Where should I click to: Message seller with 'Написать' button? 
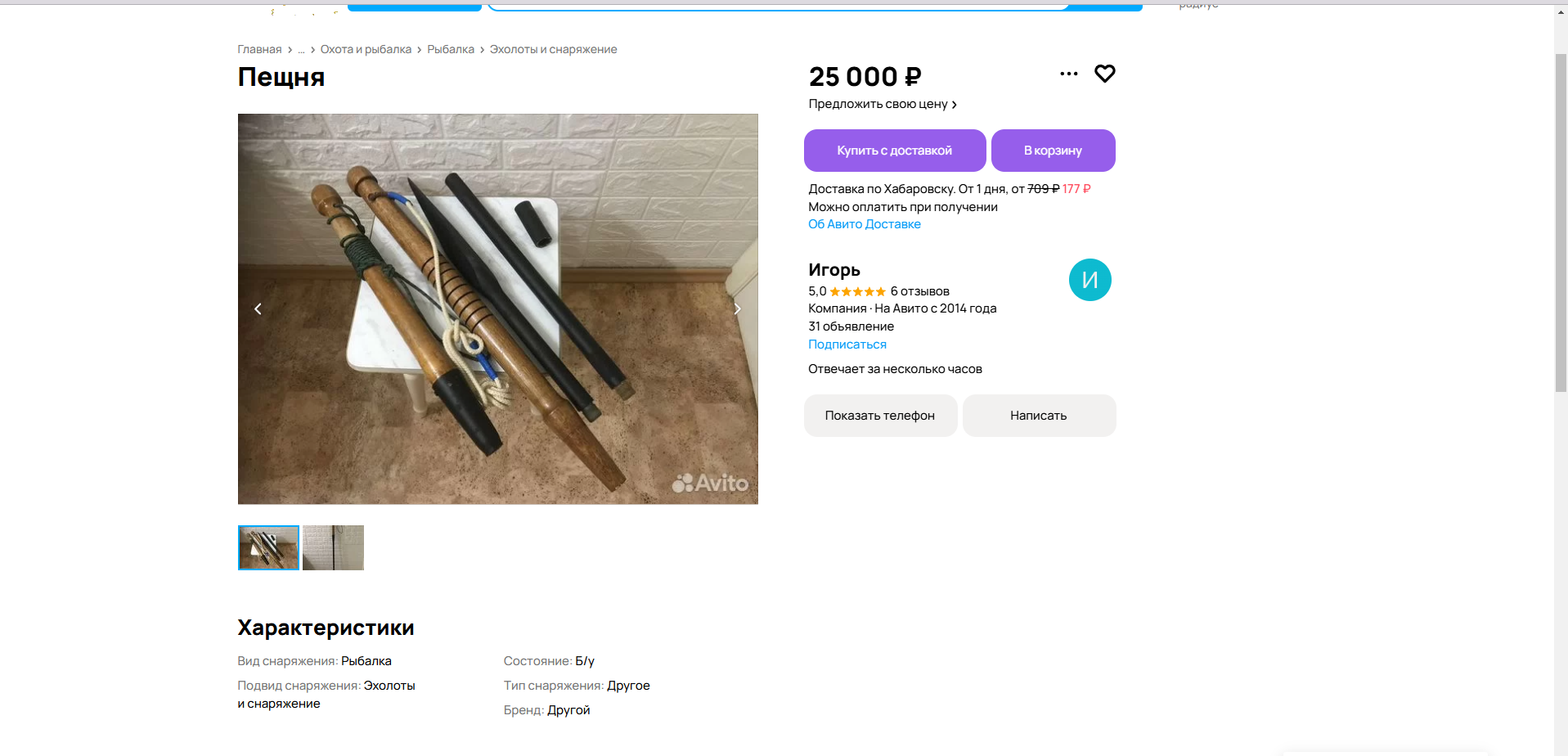[1038, 416]
